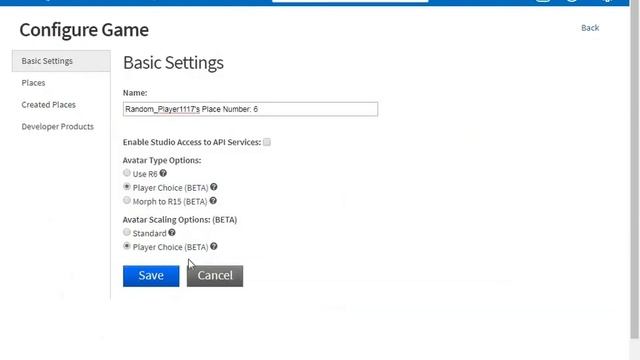Select Standard avatar scaling radio button
This screenshot has width=640, height=360.
click(x=127, y=232)
